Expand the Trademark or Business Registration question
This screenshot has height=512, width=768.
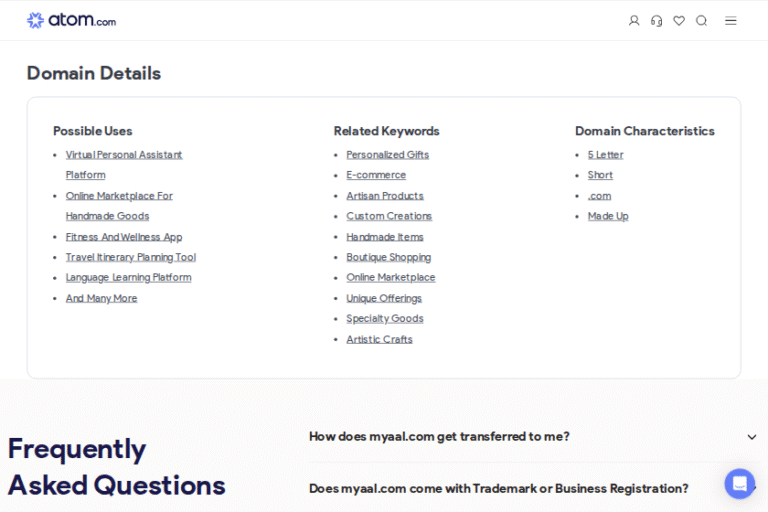498,489
